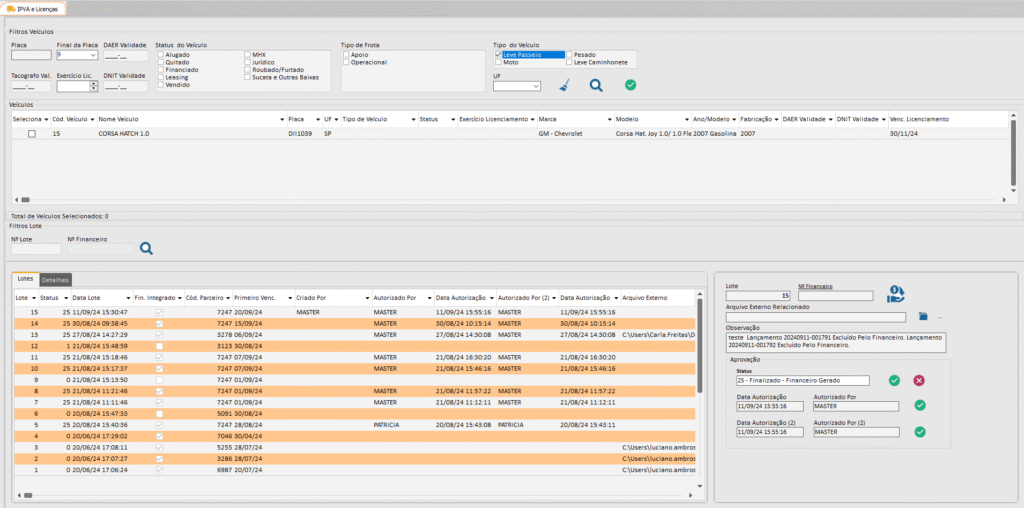Click the red X reject icon next to Status
Screen dimensions: 1024x508
[x=919, y=380]
